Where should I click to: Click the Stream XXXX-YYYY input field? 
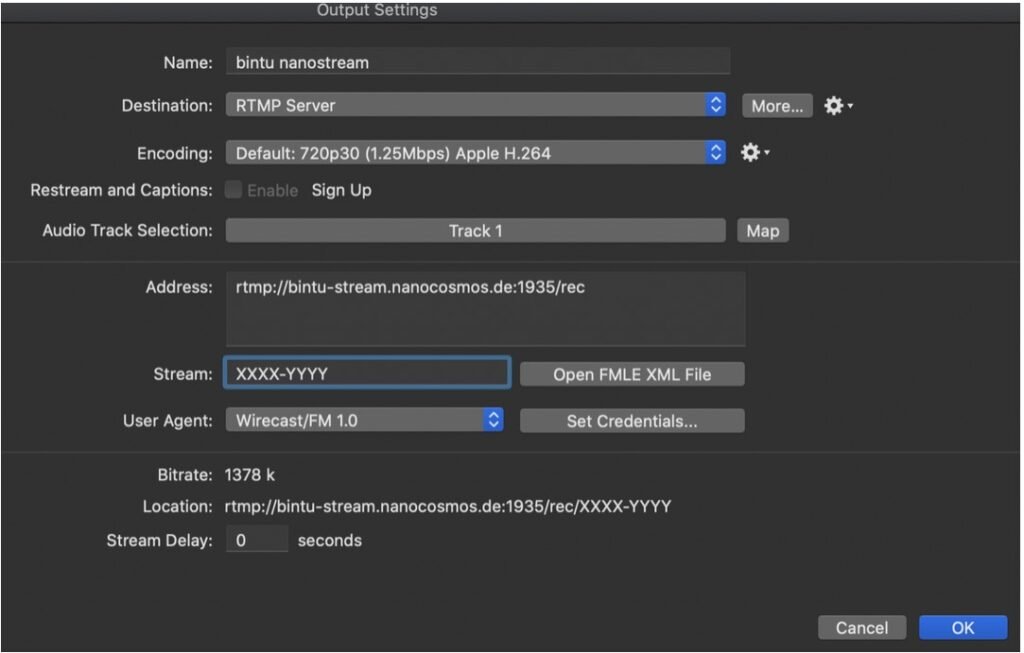pyautogui.click(x=365, y=373)
